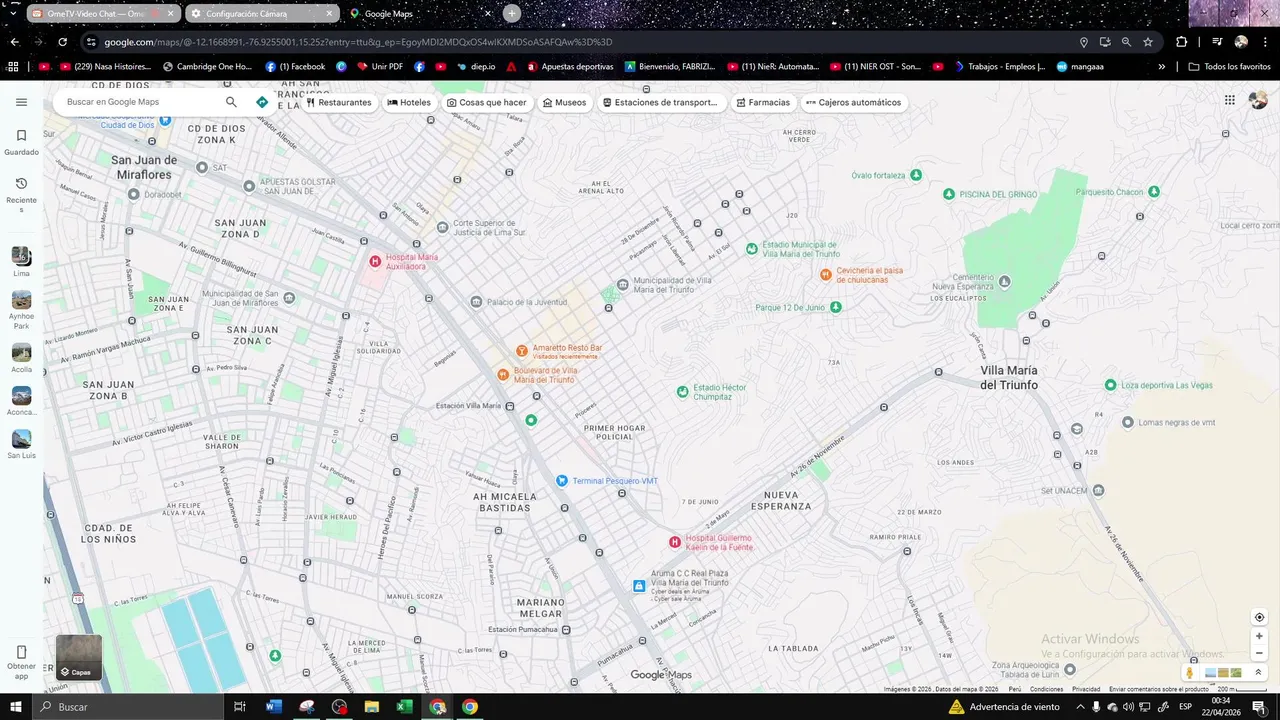Viewport: 1280px width, 720px height.
Task: Select the Street View pegman
Action: [x=1189, y=673]
